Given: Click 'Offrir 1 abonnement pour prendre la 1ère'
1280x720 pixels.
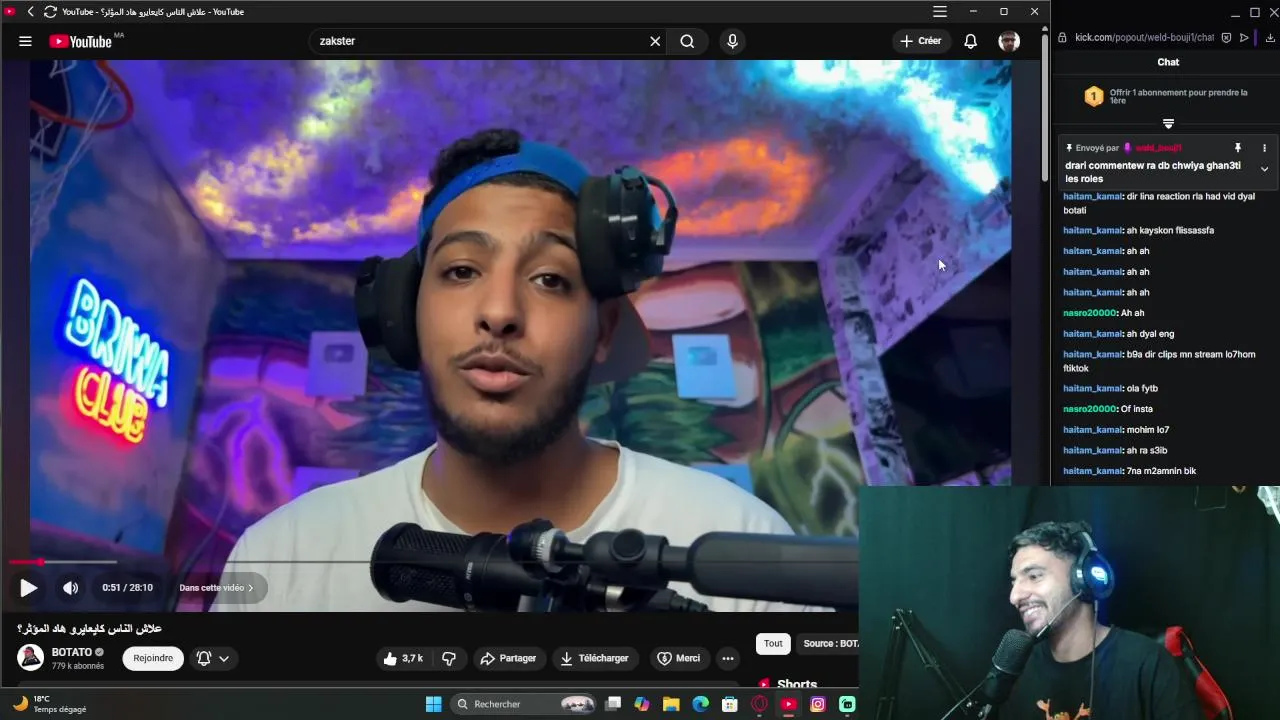Looking at the screenshot, I should coord(1178,97).
